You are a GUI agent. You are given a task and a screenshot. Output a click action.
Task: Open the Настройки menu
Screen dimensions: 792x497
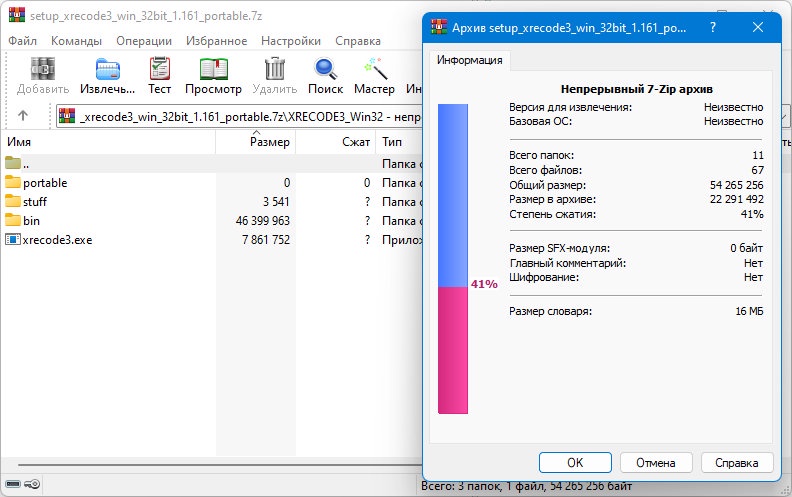point(291,41)
